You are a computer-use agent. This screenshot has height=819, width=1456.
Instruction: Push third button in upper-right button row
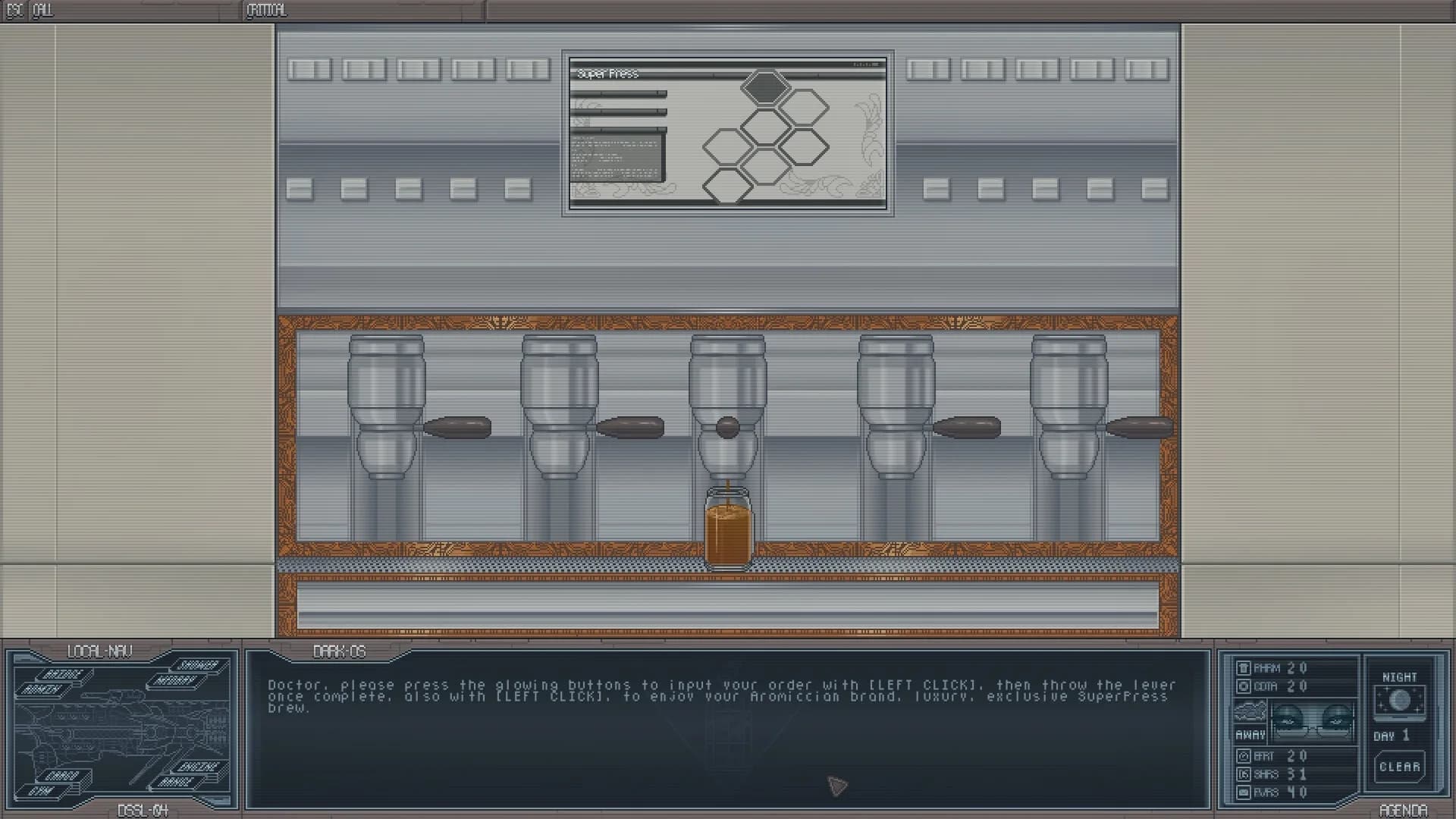click(x=1037, y=70)
